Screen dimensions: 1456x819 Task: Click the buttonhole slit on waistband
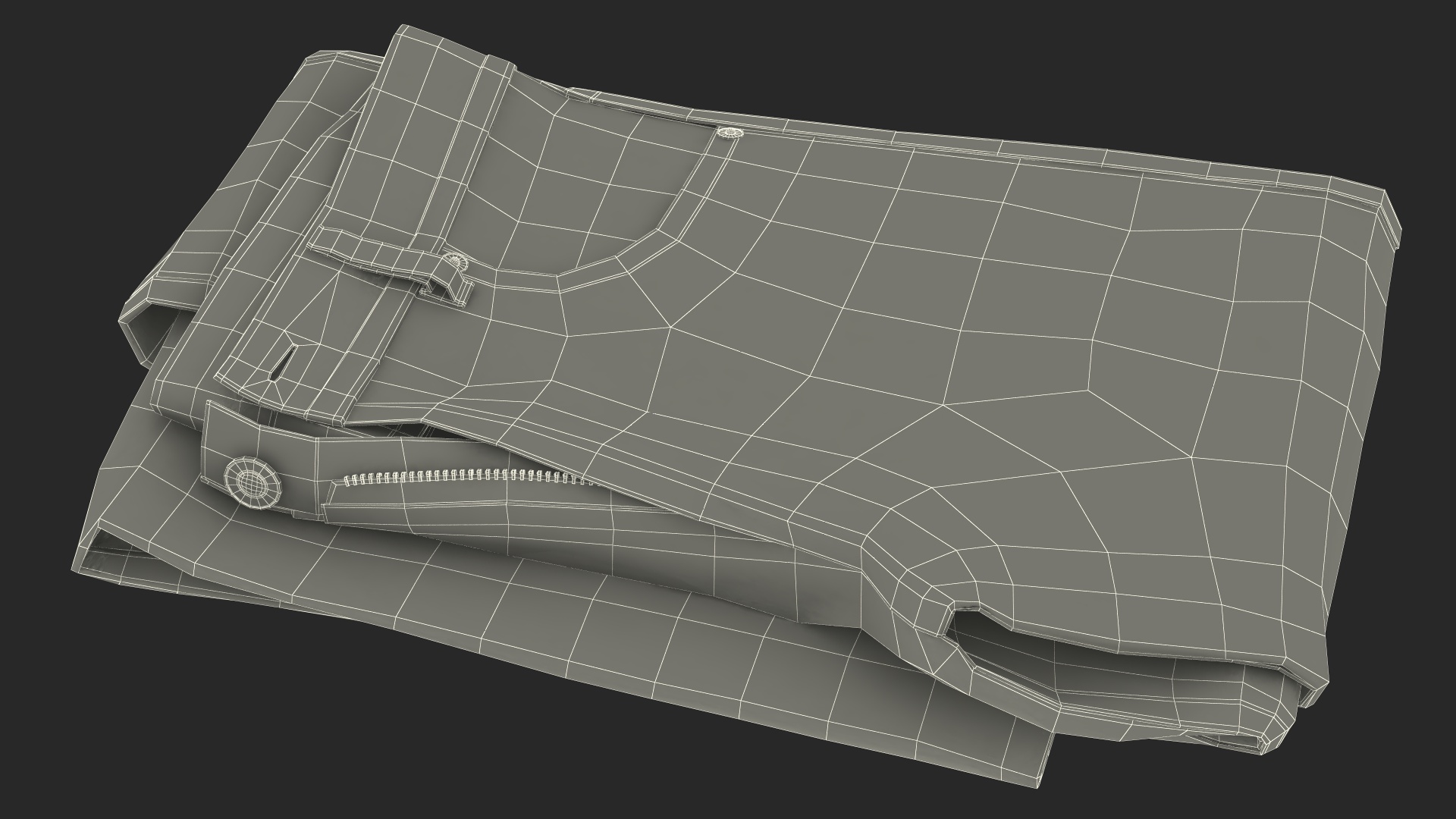coord(281,363)
